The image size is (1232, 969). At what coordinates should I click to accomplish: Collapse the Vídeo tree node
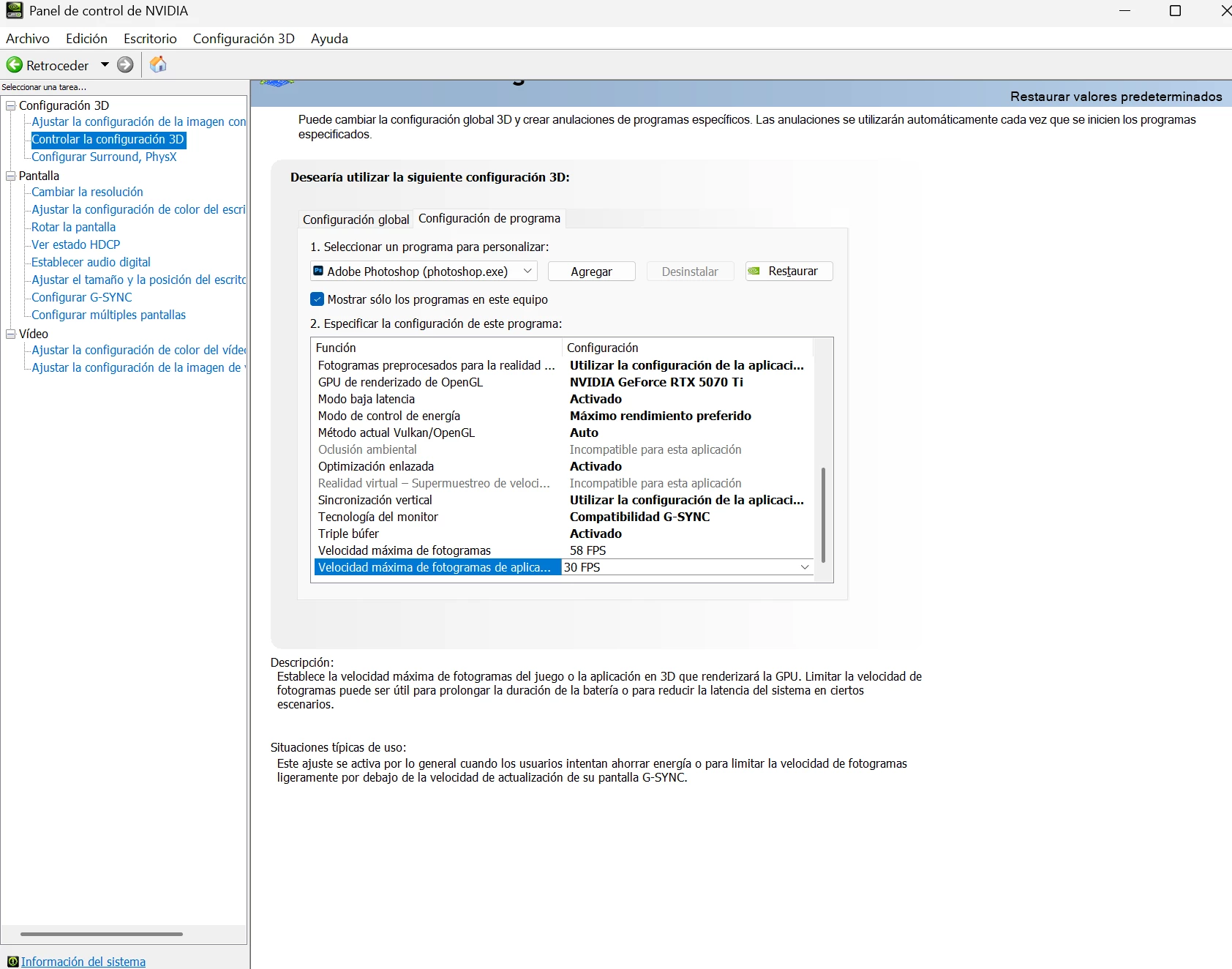point(11,334)
